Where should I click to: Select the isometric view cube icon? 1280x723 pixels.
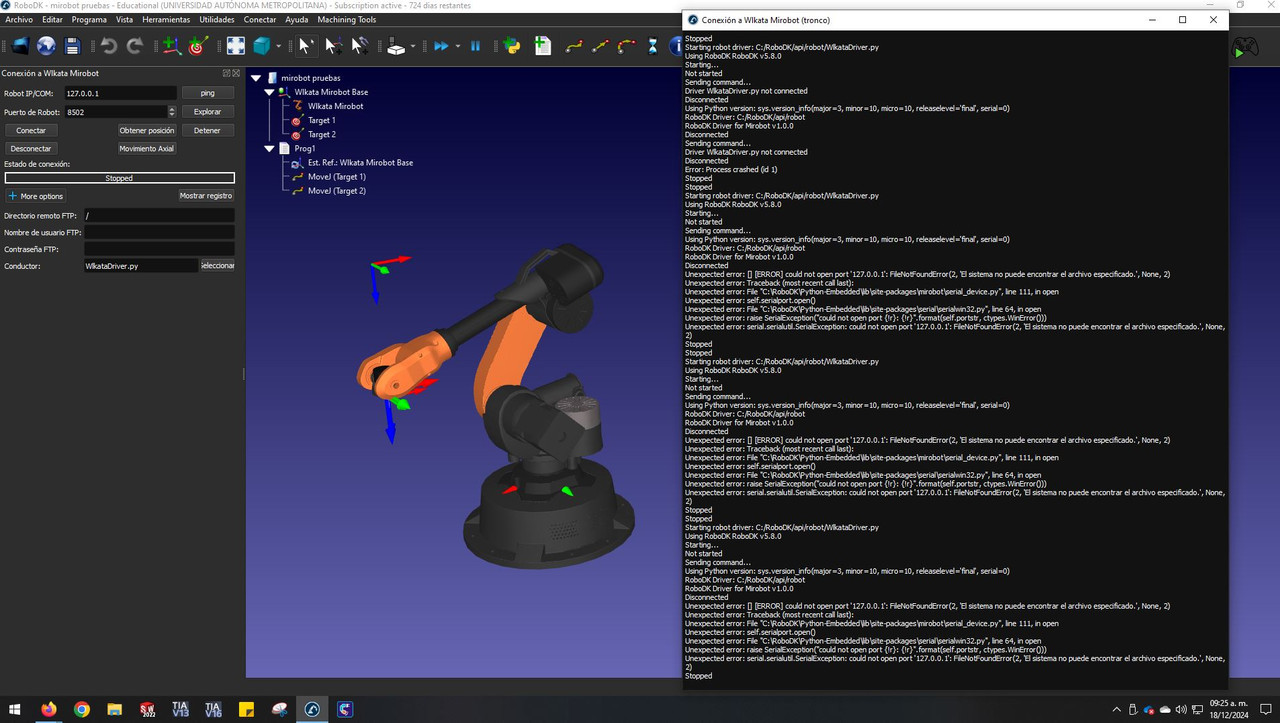pyautogui.click(x=260, y=45)
